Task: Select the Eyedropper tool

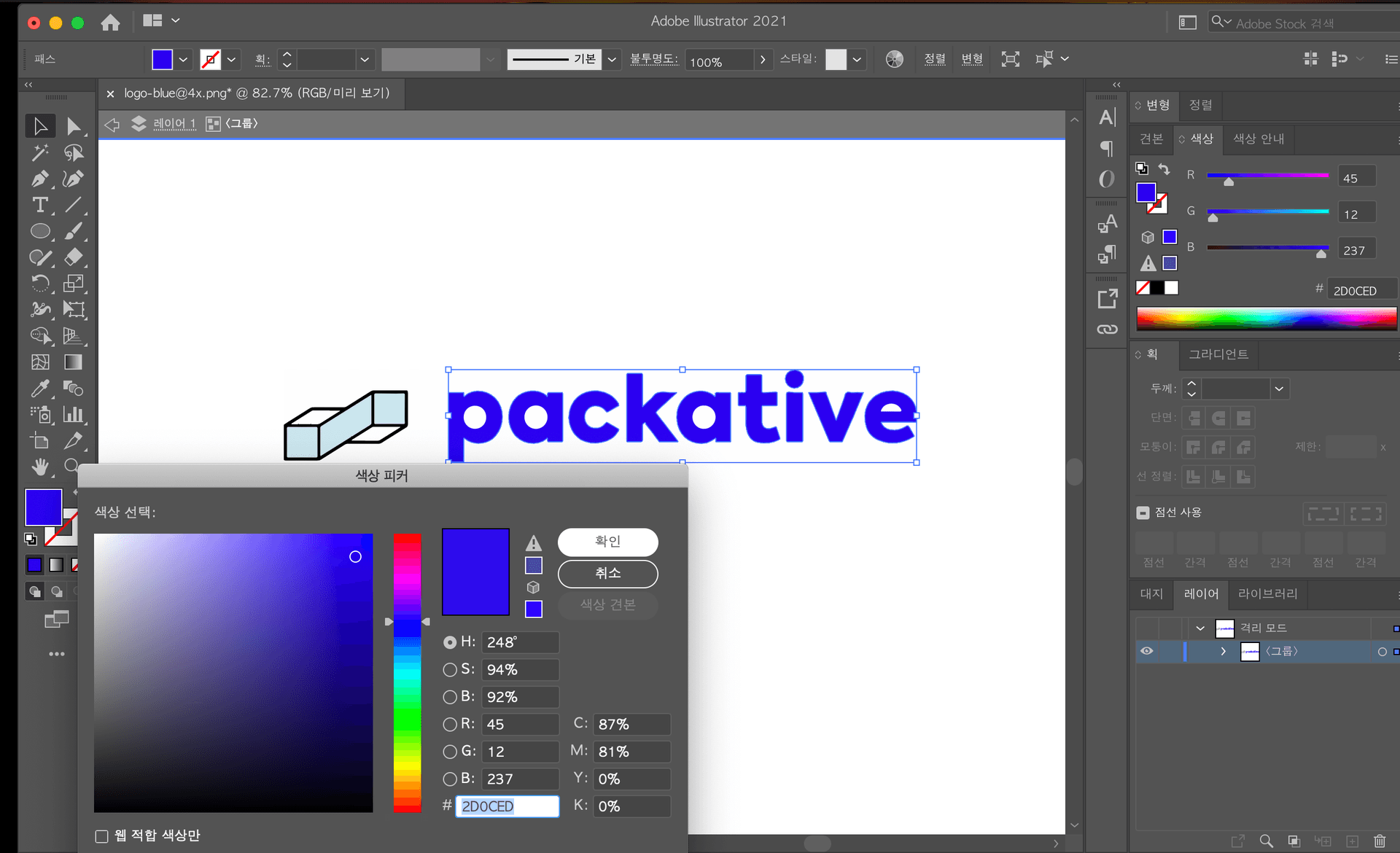Action: (40, 389)
